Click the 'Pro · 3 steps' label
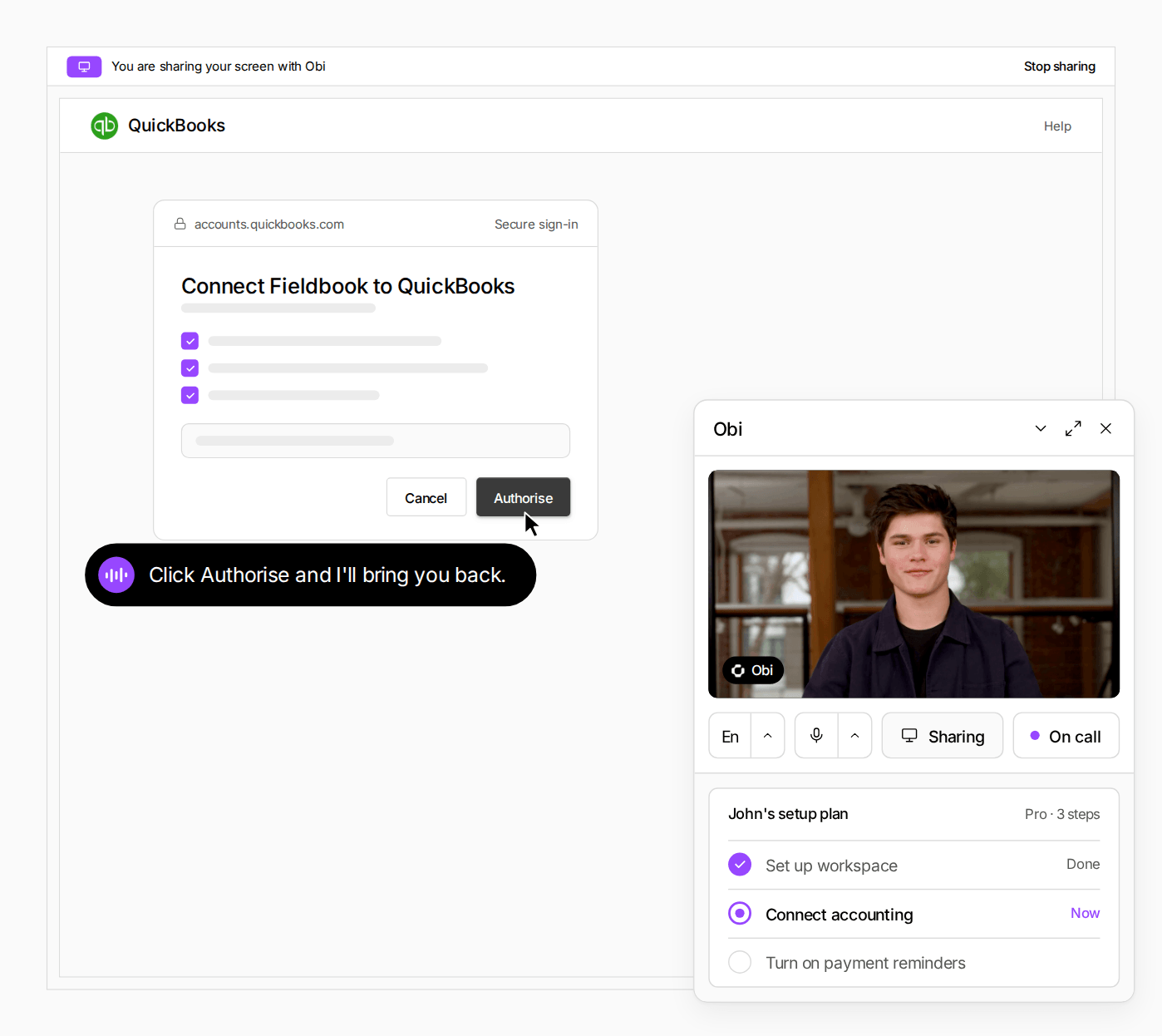Viewport: 1162px width, 1036px height. tap(1062, 814)
